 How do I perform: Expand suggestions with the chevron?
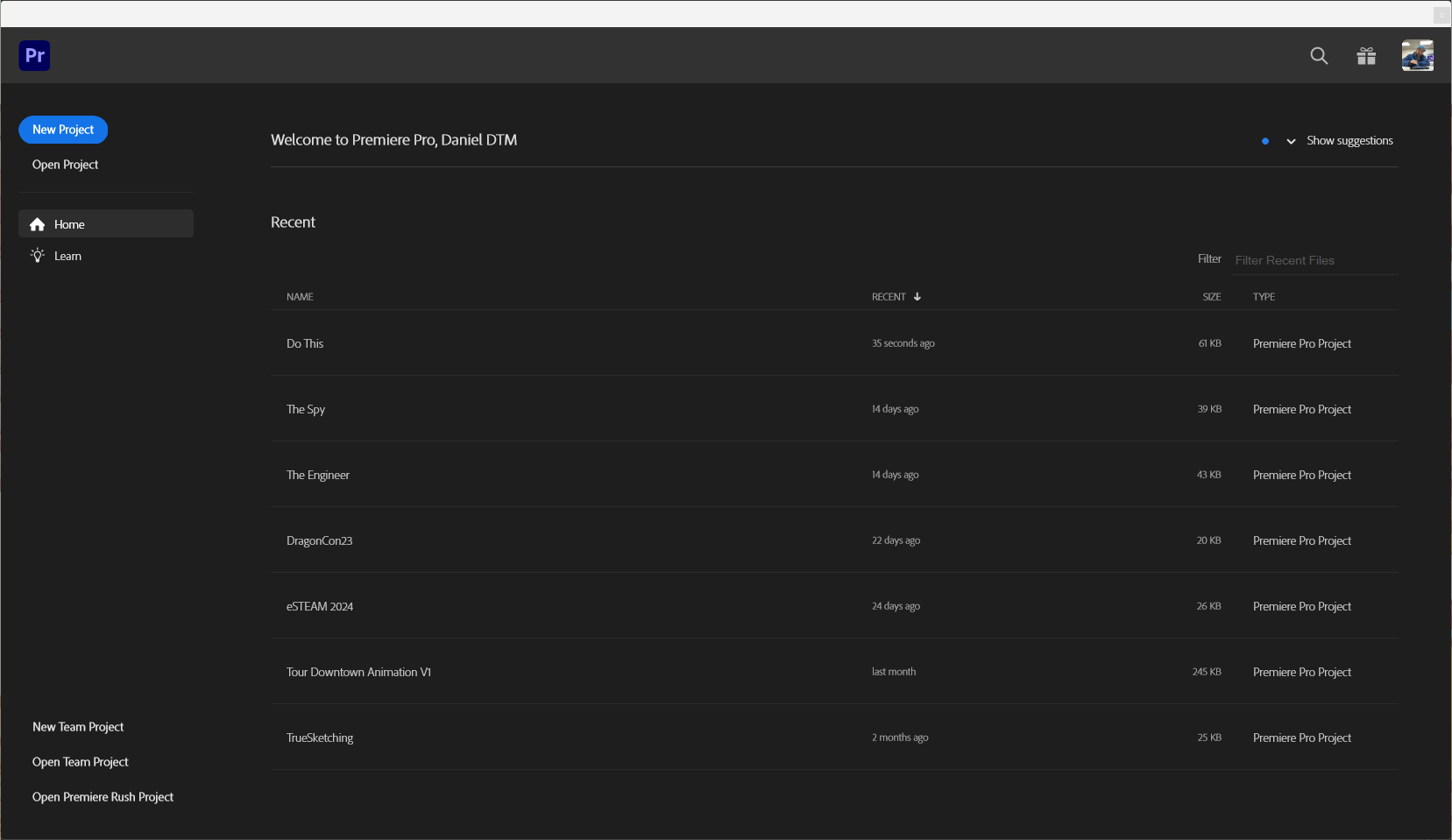pos(1291,141)
